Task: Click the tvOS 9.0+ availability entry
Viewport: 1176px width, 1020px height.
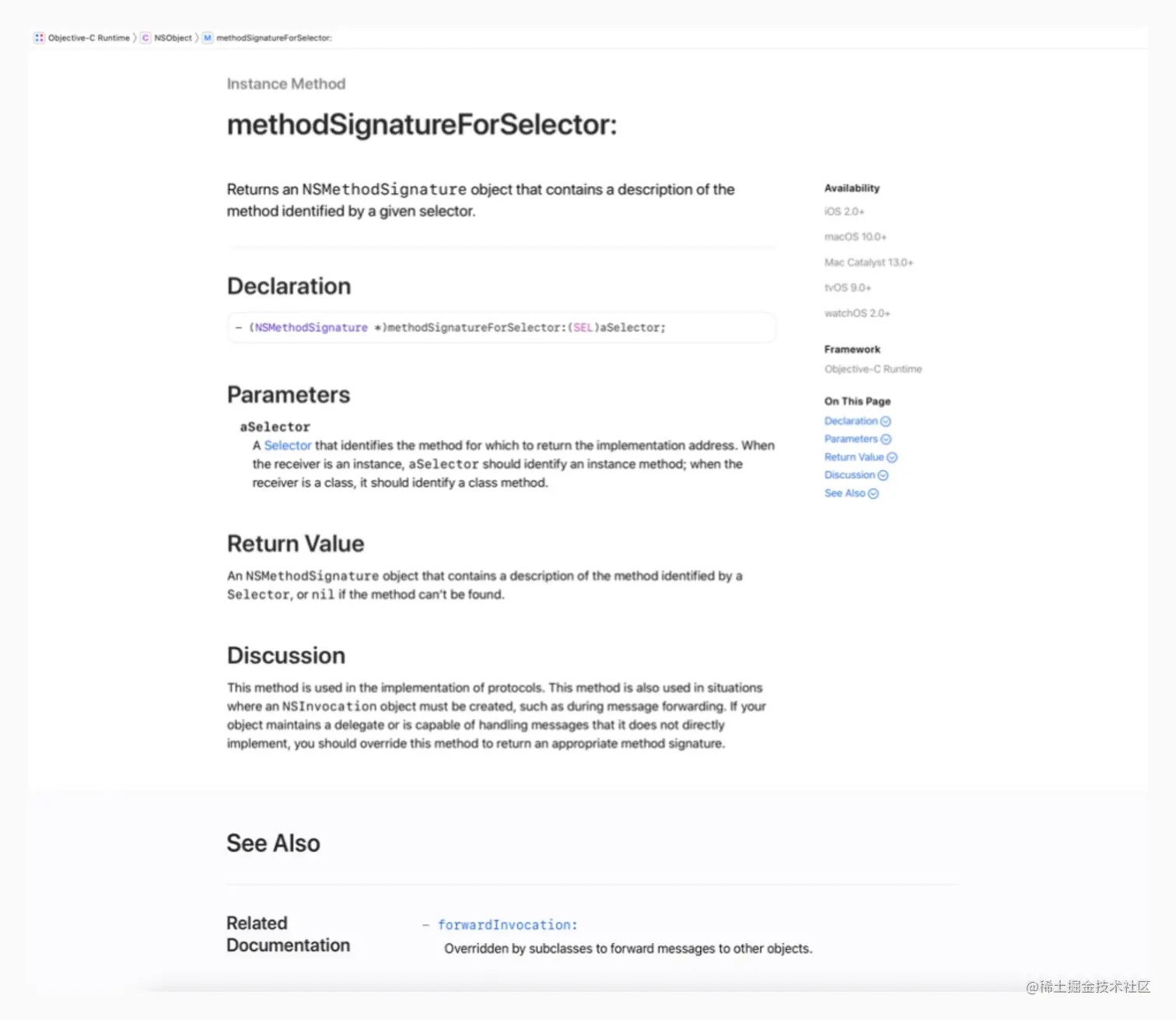Action: [848, 288]
